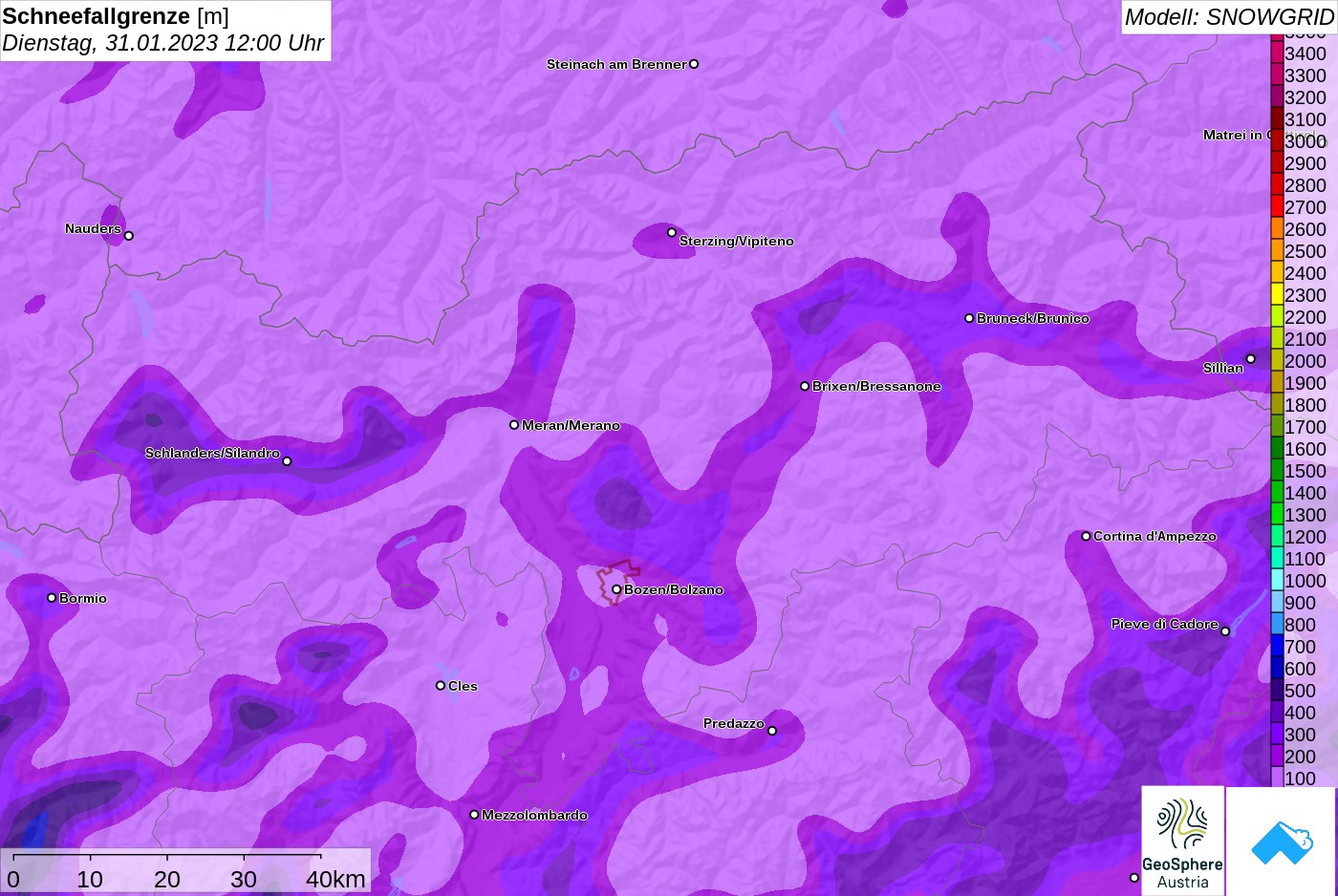The height and width of the screenshot is (896, 1338).
Task: Click the Nauders city marker dot
Action: click(129, 235)
